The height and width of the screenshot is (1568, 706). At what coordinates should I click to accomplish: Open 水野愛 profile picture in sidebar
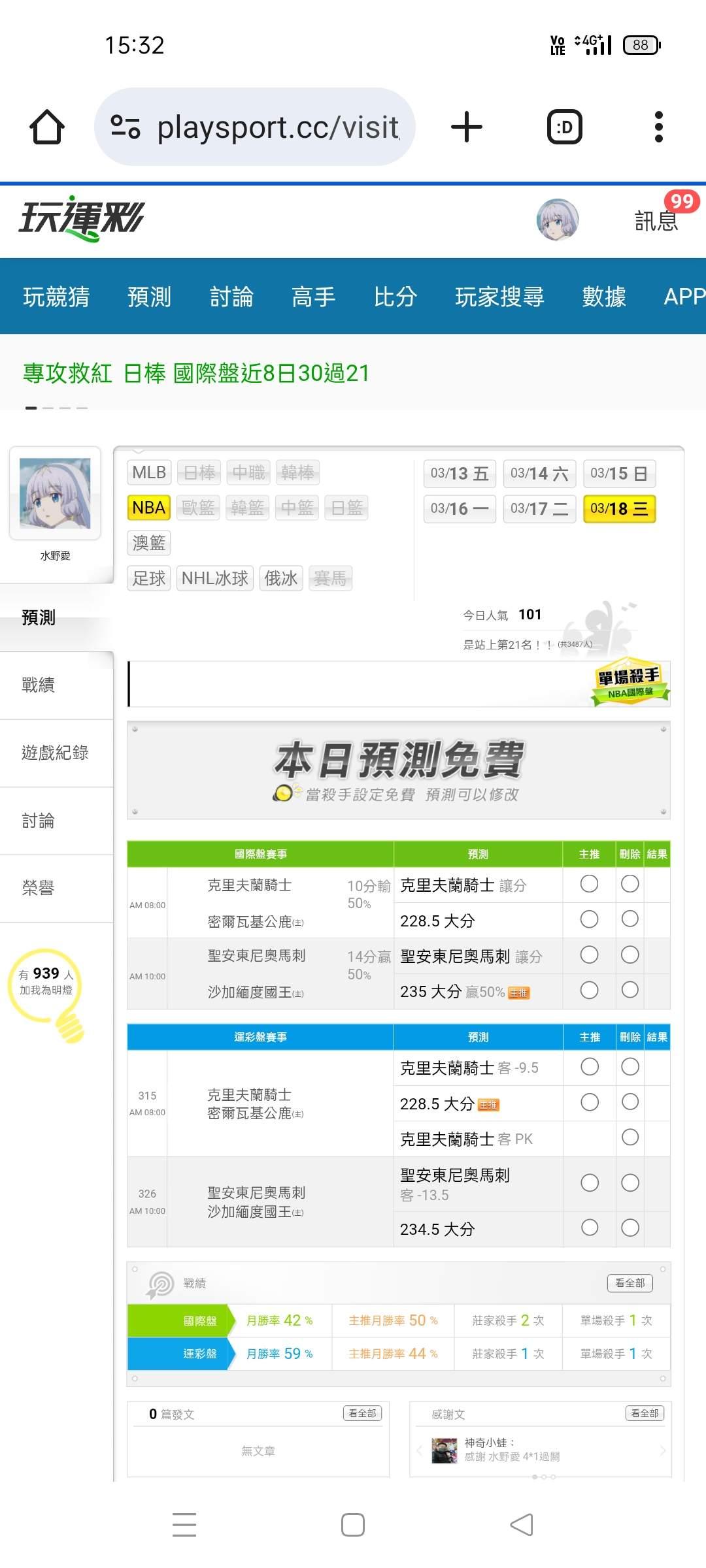(55, 493)
